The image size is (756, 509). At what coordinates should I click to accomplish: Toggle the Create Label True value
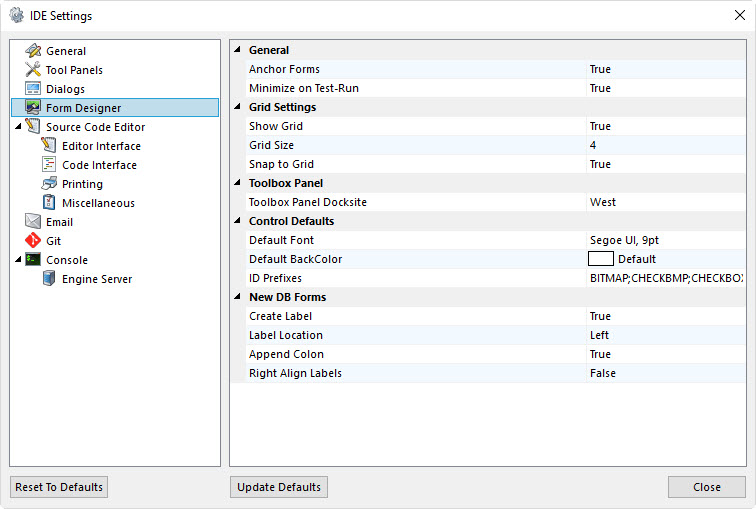[666, 316]
